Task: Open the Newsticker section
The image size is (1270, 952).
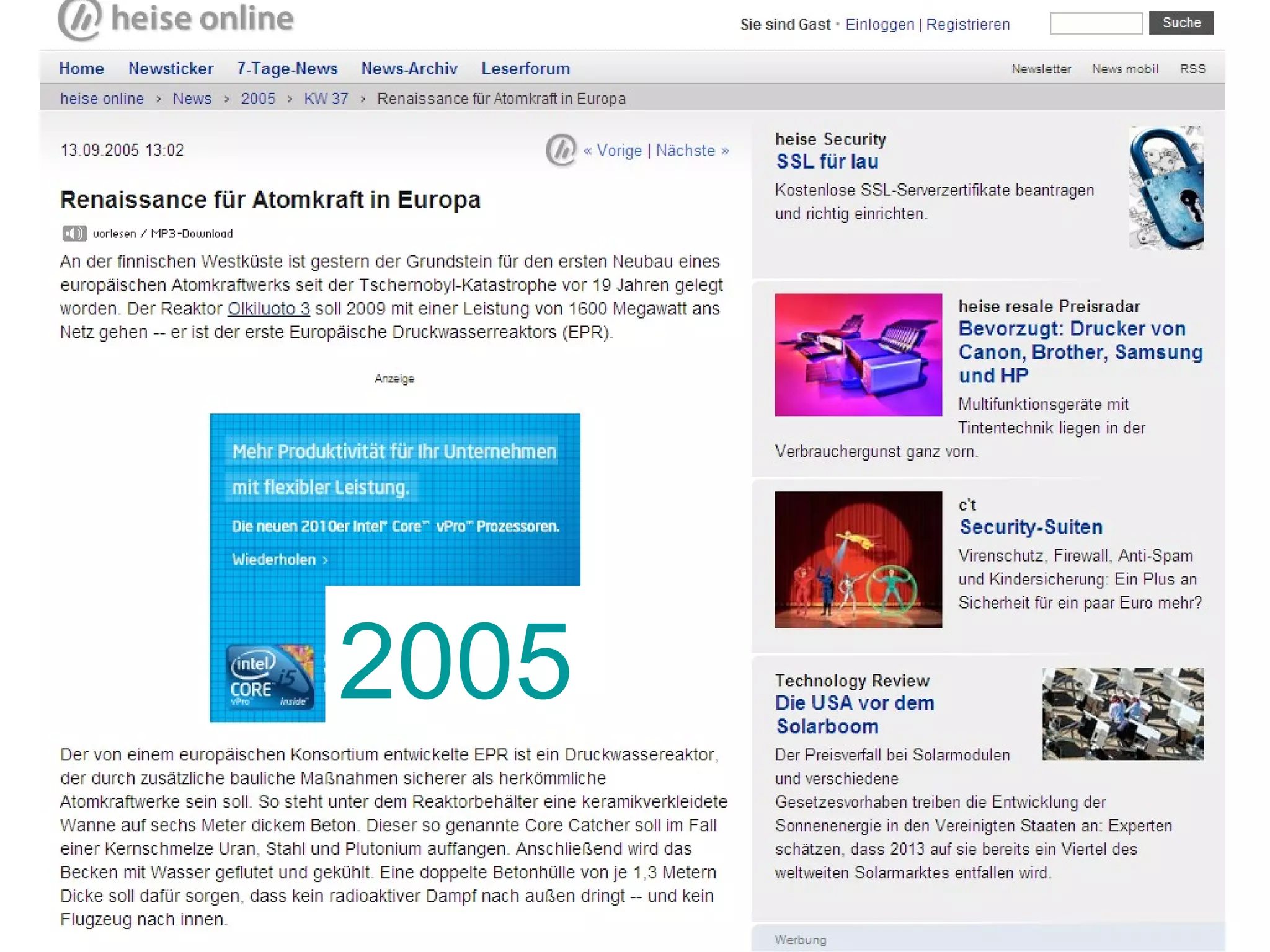Action: point(171,68)
